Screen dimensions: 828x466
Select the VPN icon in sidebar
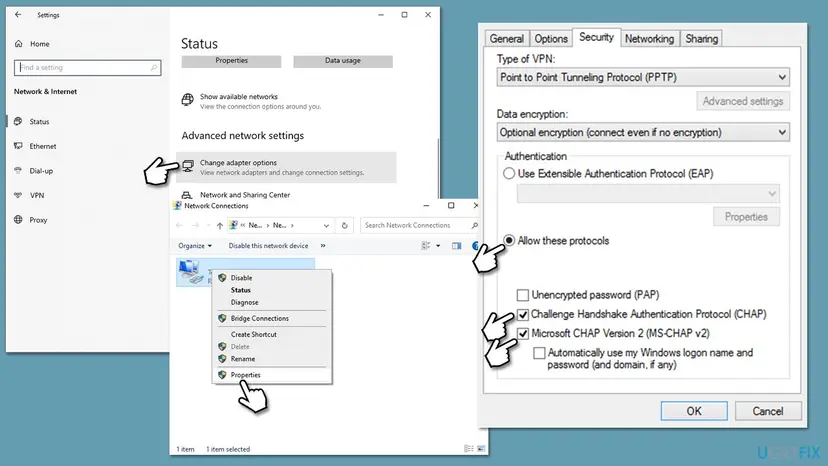click(18, 195)
